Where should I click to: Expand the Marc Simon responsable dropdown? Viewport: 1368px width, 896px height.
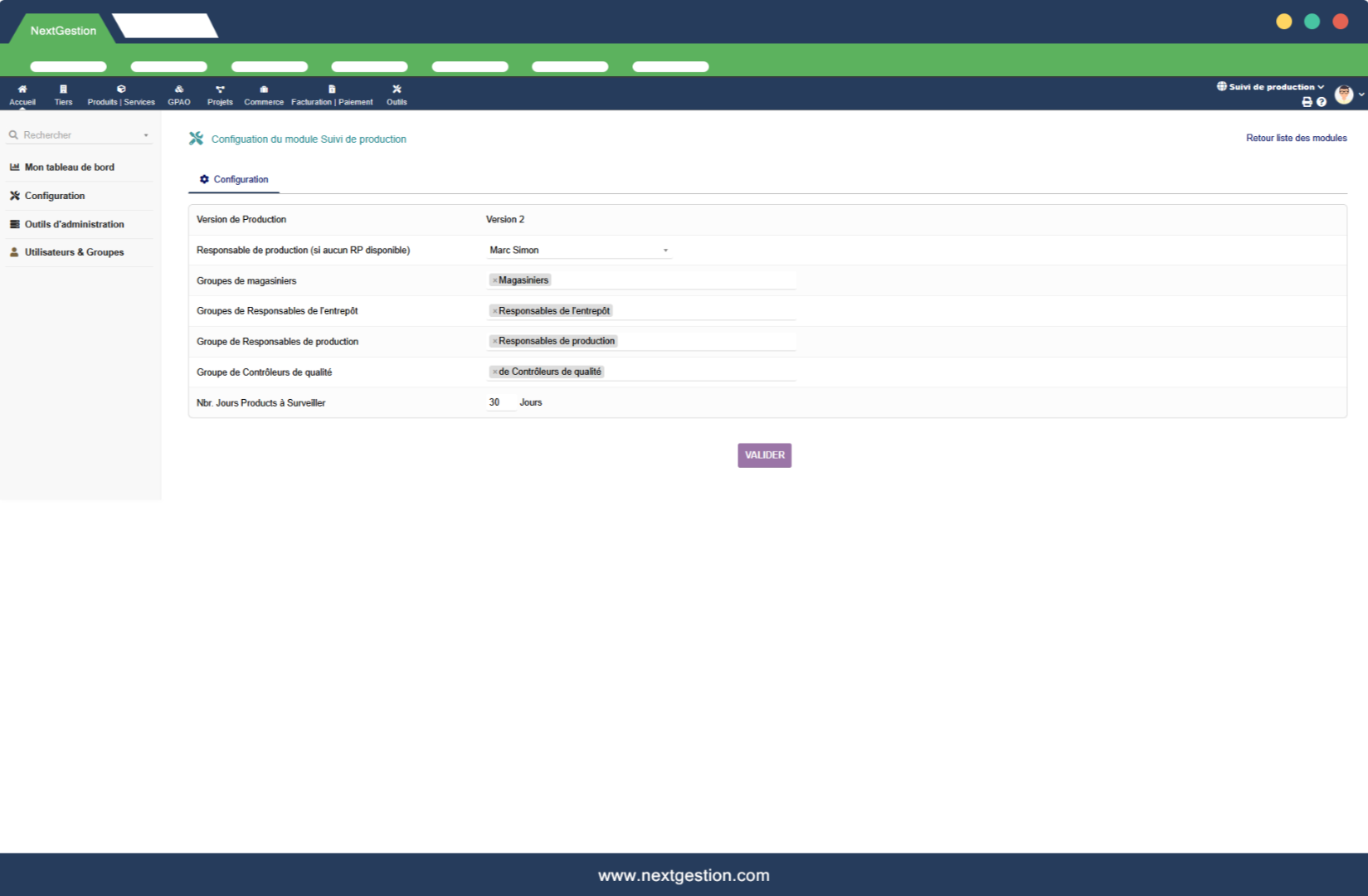pyautogui.click(x=665, y=251)
